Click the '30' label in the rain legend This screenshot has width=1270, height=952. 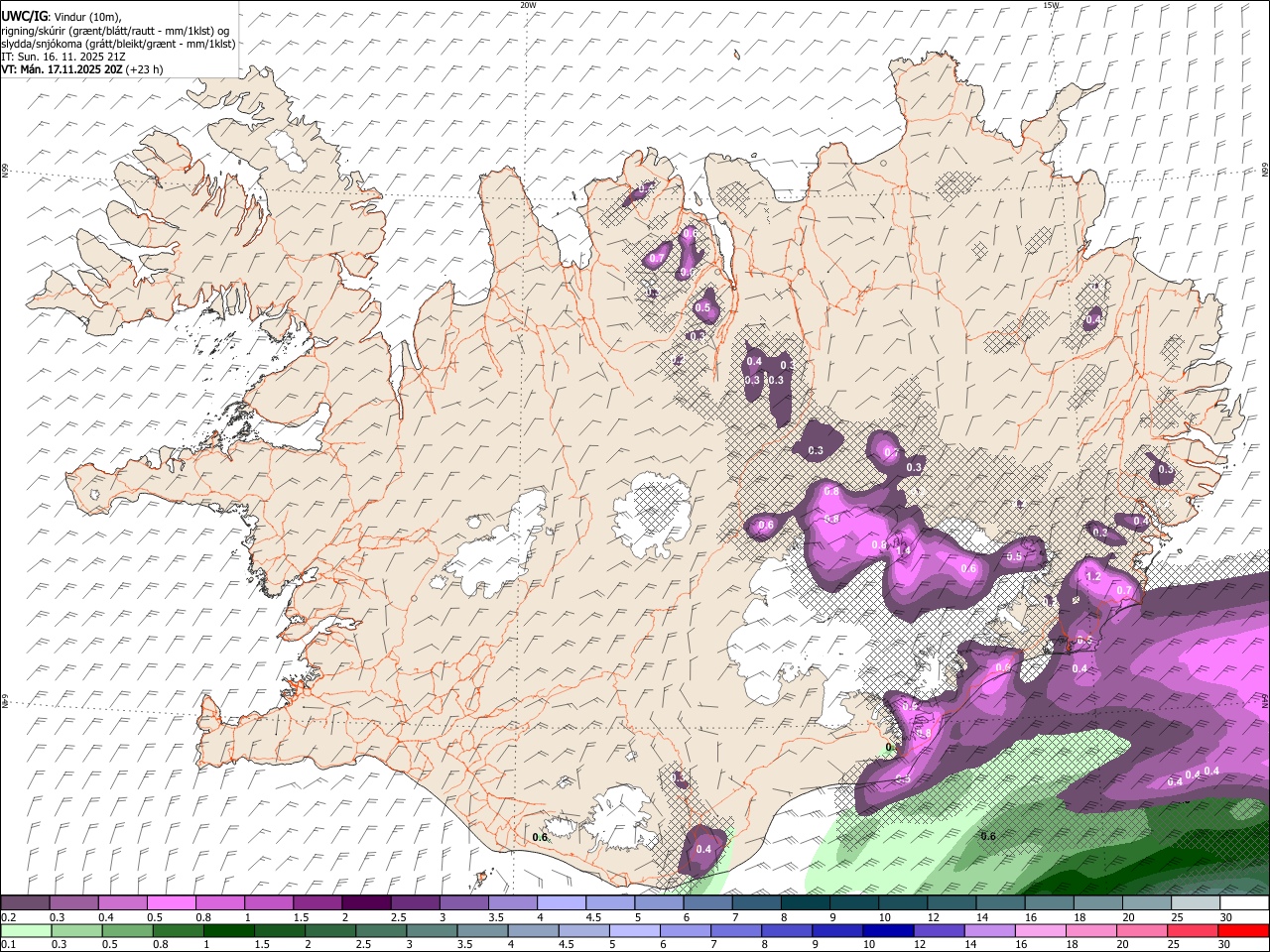(1223, 944)
